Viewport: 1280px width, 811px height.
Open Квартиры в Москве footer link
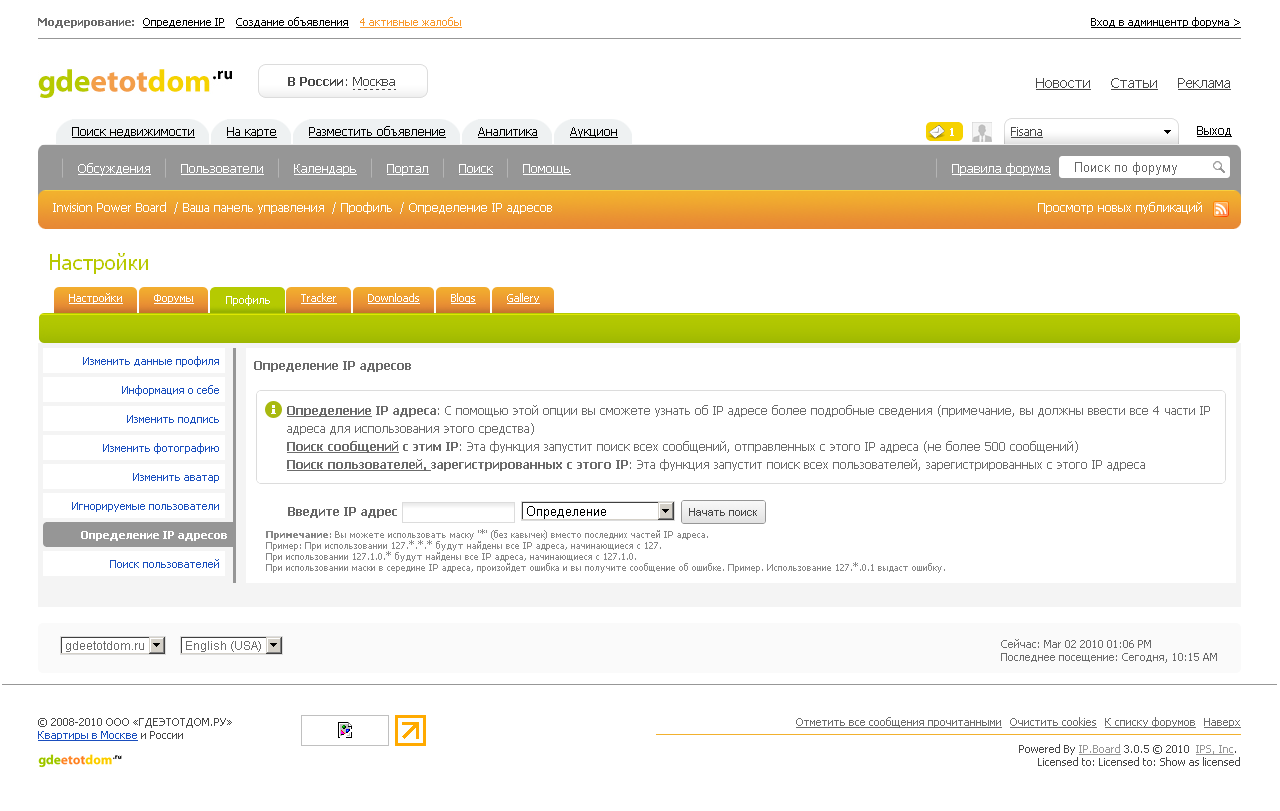tap(87, 735)
